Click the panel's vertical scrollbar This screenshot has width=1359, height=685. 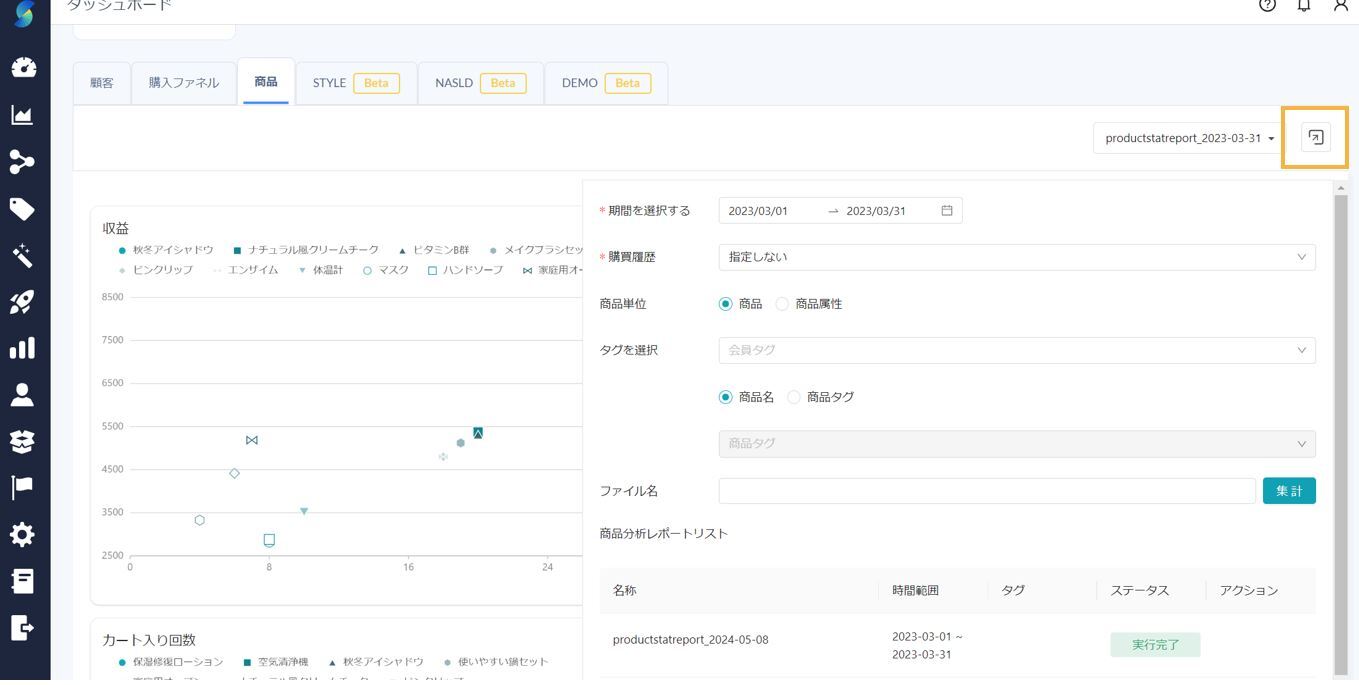[x=1340, y=430]
